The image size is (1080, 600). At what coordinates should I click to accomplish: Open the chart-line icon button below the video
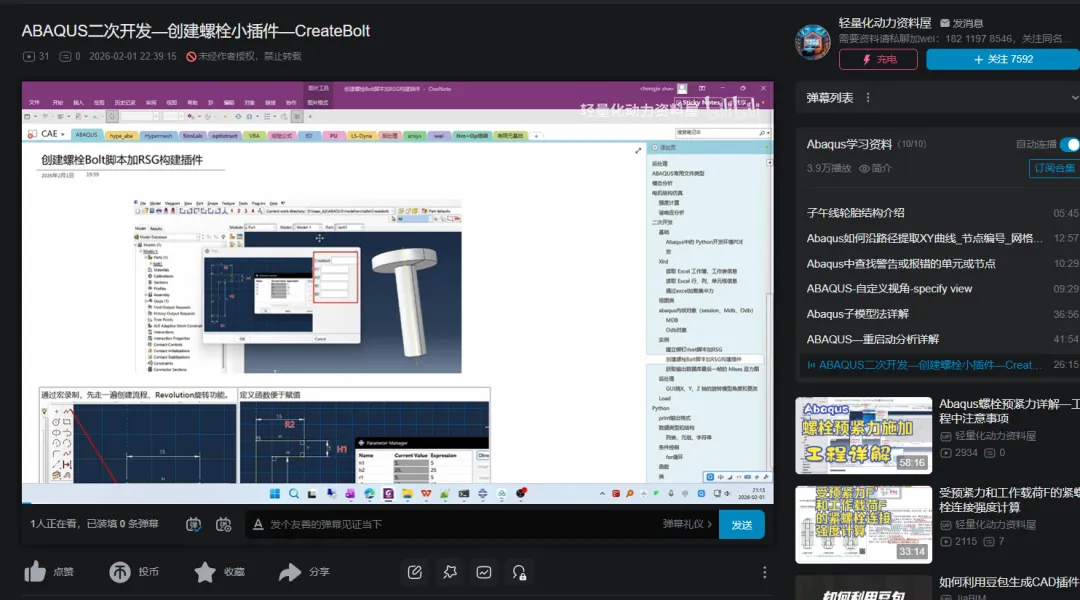click(x=484, y=572)
